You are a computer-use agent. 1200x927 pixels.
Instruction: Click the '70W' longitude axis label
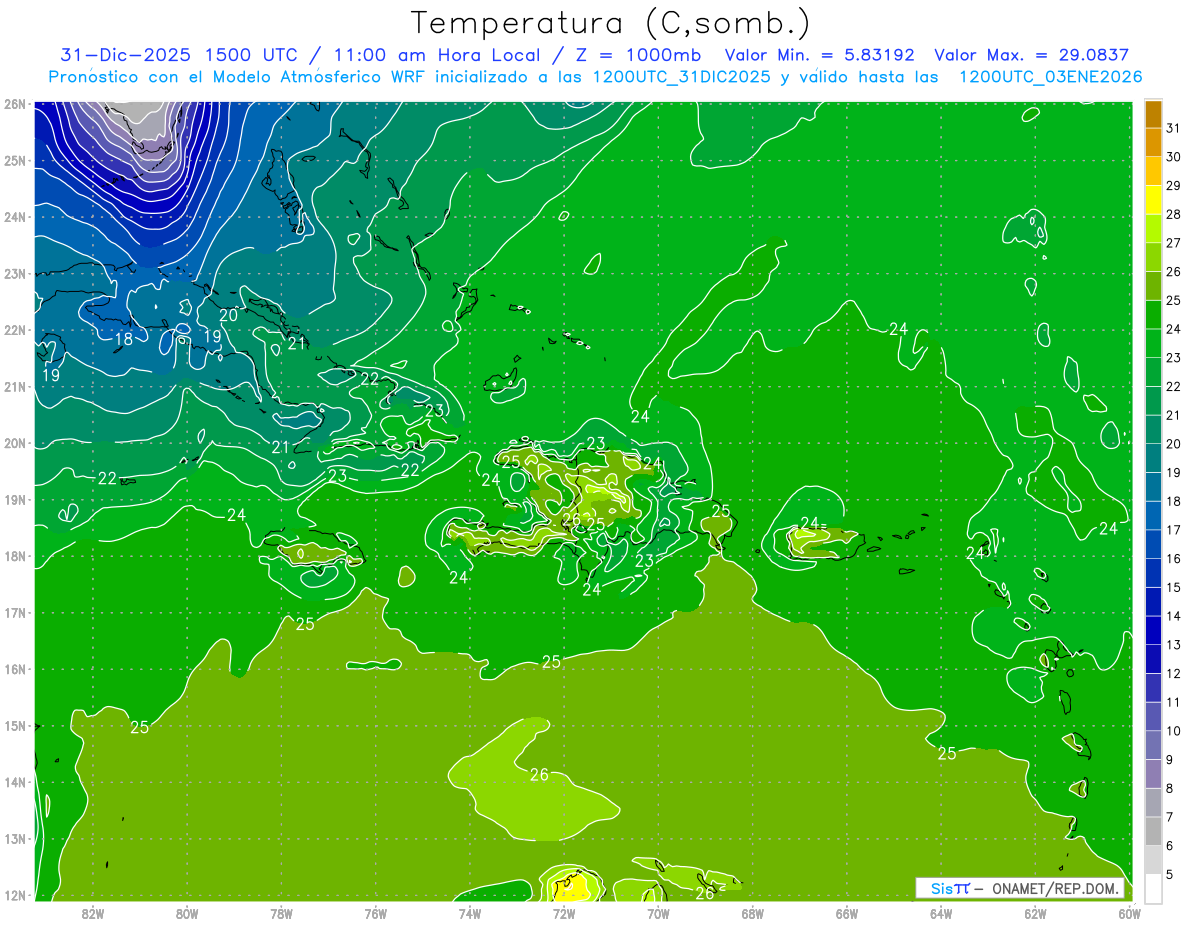click(658, 913)
